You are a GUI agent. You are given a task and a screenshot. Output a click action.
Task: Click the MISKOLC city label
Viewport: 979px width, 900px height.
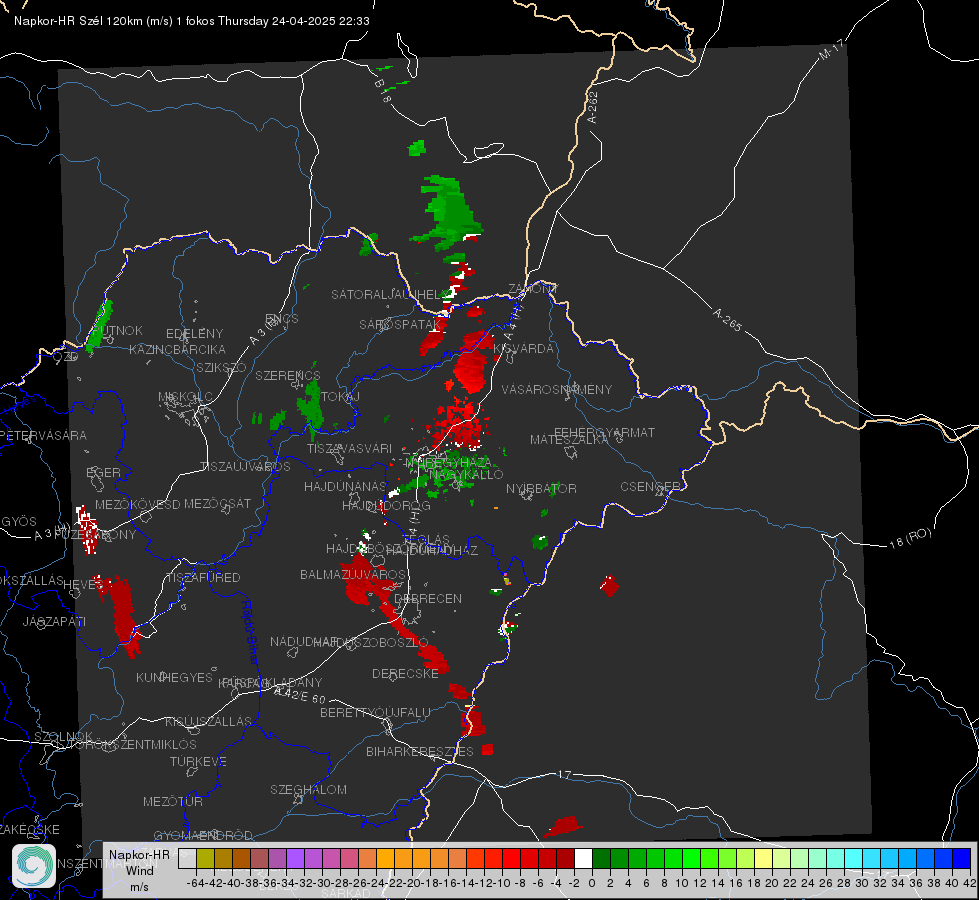pos(185,397)
